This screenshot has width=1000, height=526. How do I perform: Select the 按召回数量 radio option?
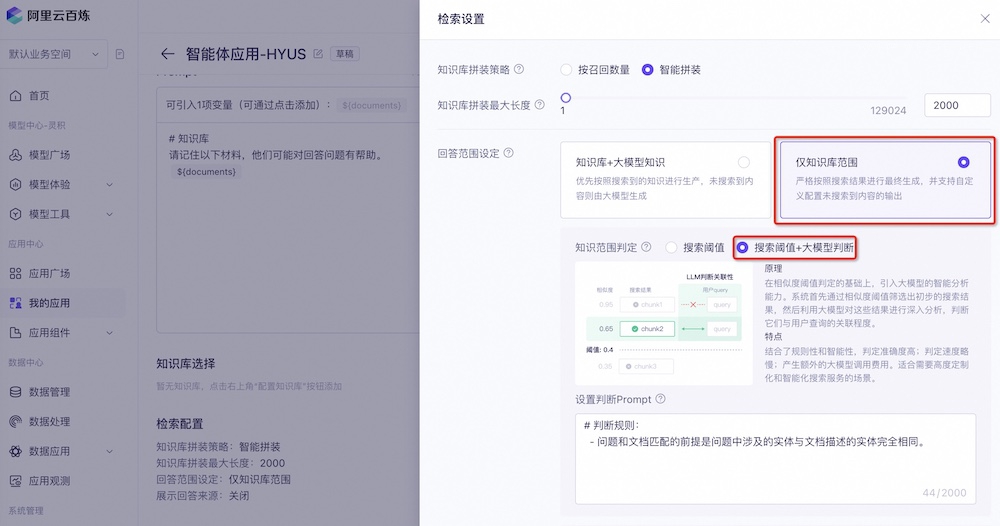click(566, 70)
